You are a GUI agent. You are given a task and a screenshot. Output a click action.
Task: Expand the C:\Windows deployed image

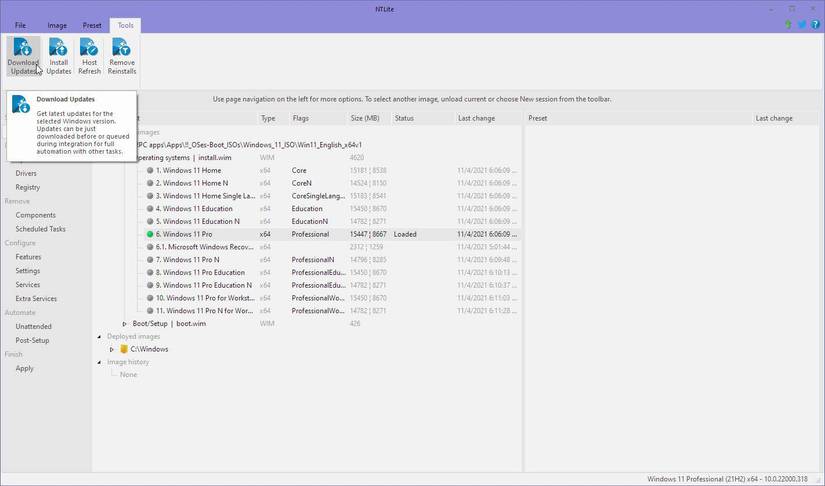[x=112, y=349]
